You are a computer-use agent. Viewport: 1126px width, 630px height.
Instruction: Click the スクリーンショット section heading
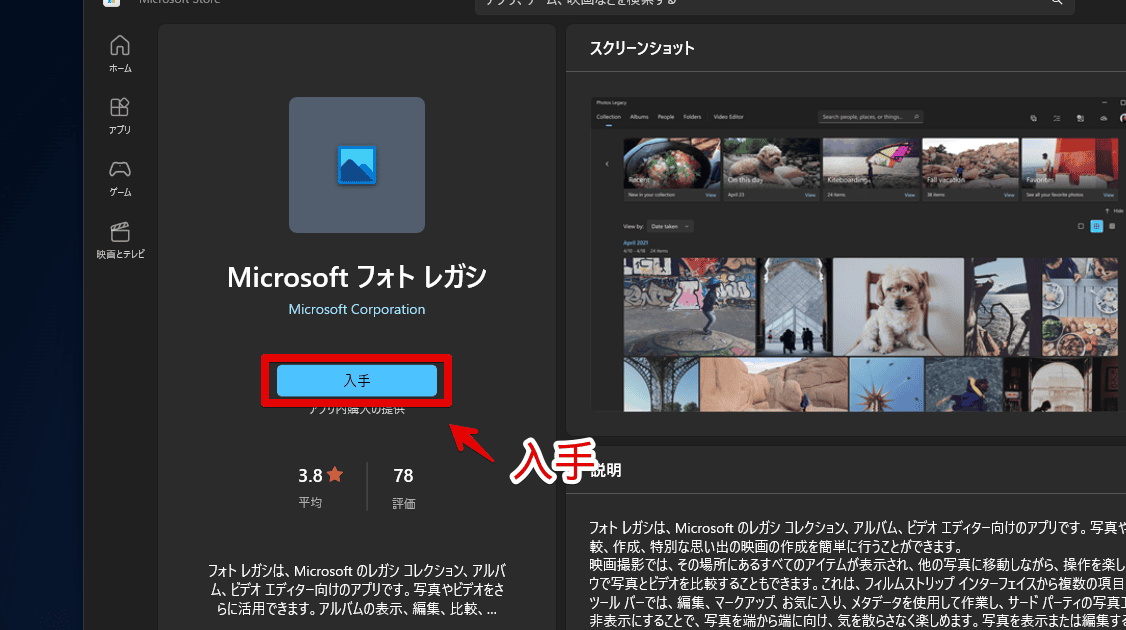click(x=642, y=48)
